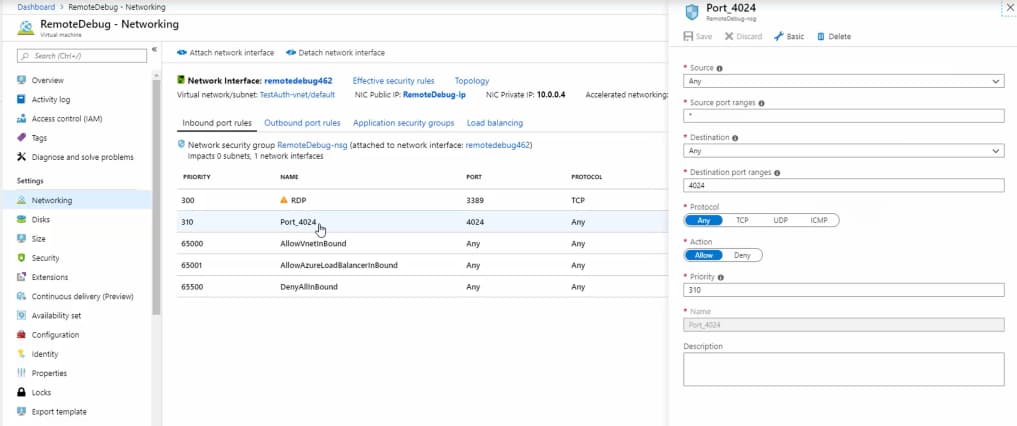Click the Source port ranges field
The height and width of the screenshot is (426, 1017).
point(843,116)
